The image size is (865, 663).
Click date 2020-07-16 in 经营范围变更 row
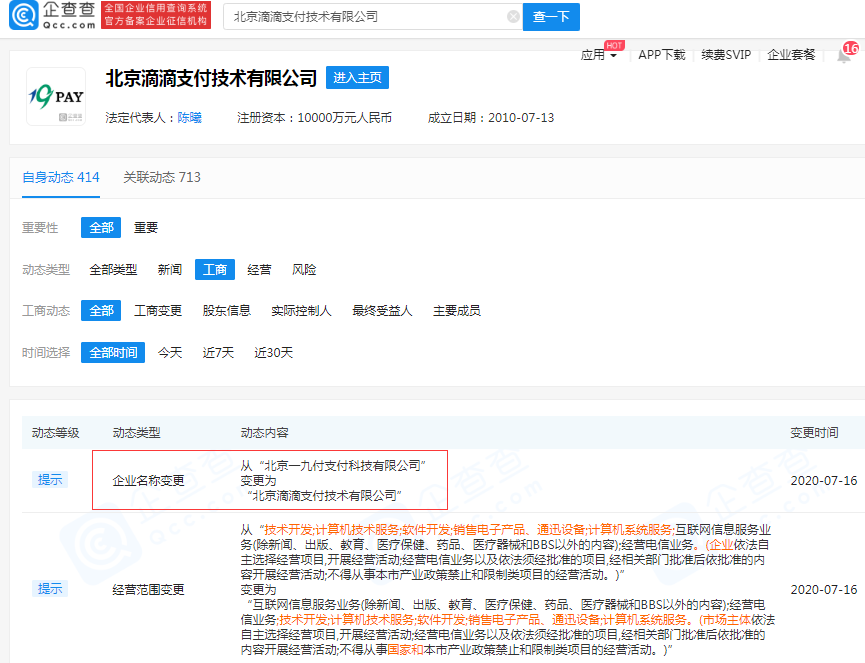pos(824,590)
